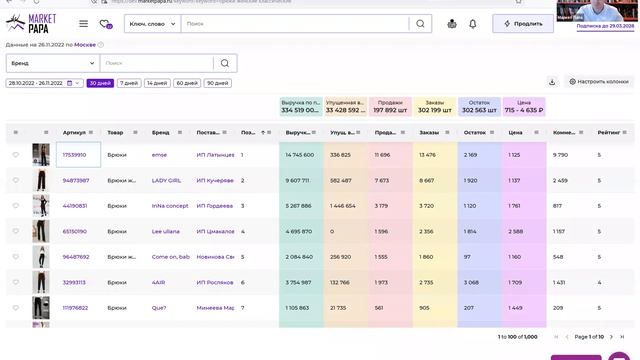Open the emse product thumbnail
The height and width of the screenshot is (360, 640).
41,155
